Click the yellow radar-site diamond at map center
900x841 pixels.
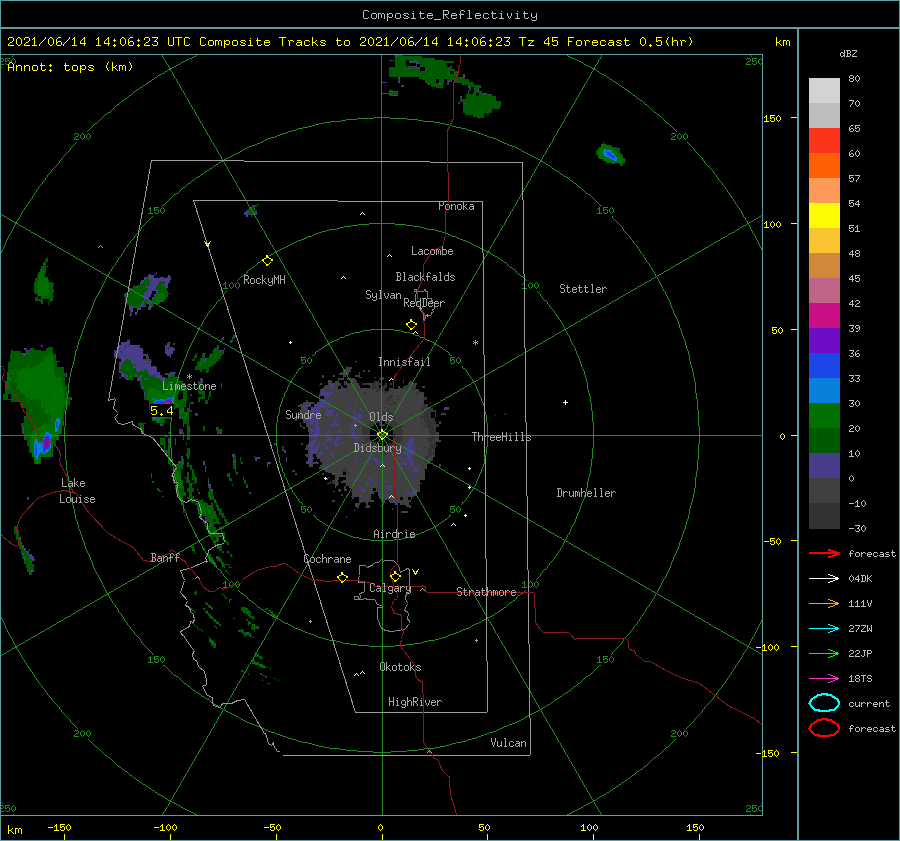click(x=382, y=435)
